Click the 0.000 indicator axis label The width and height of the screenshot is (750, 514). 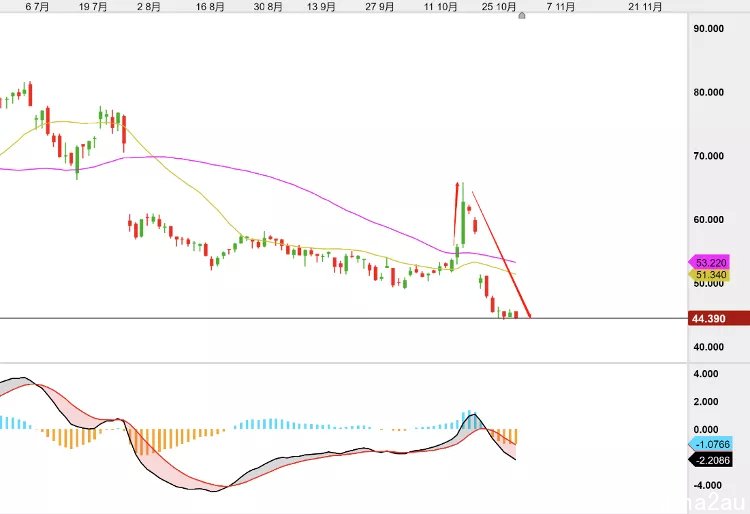pos(706,429)
